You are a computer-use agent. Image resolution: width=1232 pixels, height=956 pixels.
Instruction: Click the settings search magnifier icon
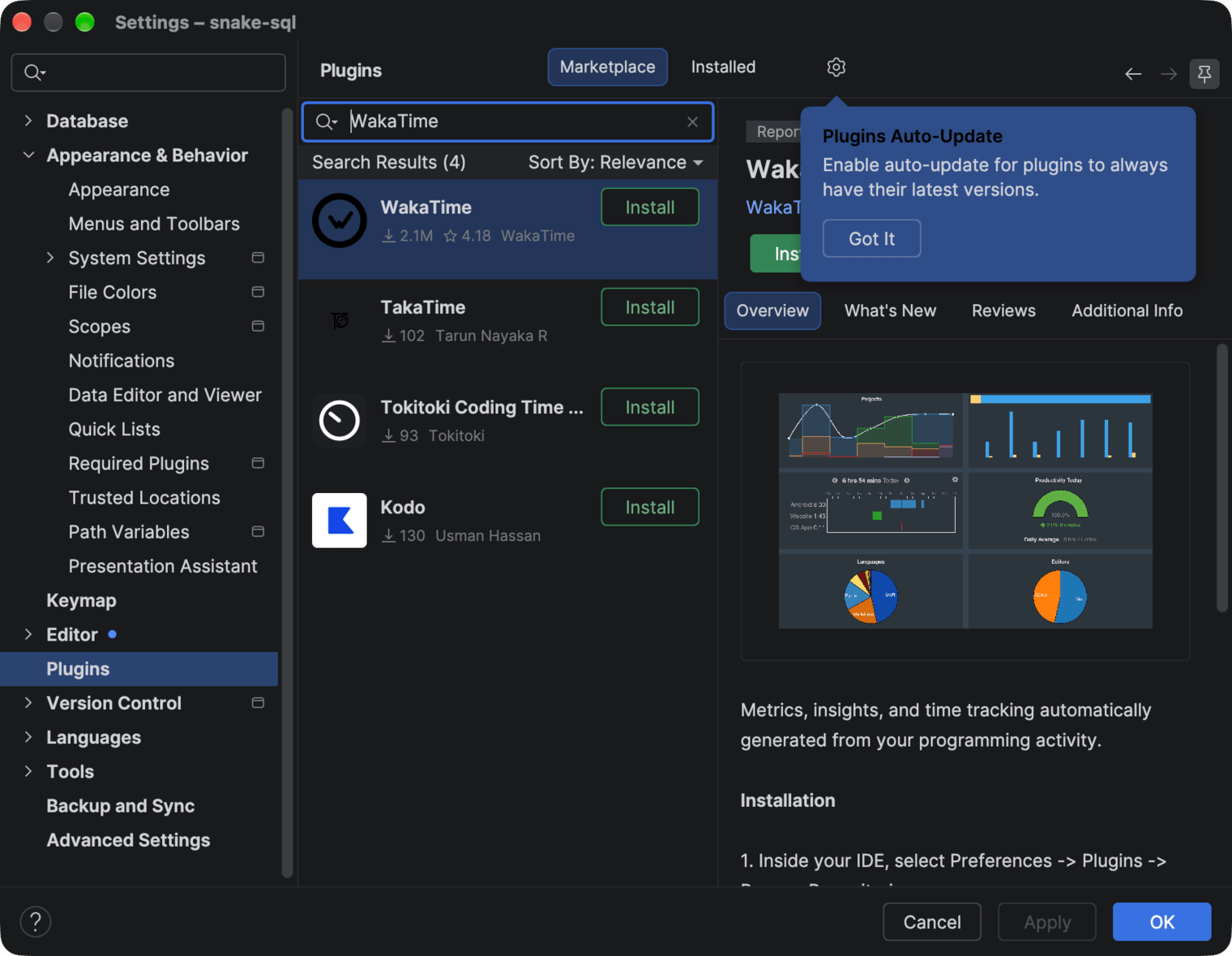click(x=35, y=73)
